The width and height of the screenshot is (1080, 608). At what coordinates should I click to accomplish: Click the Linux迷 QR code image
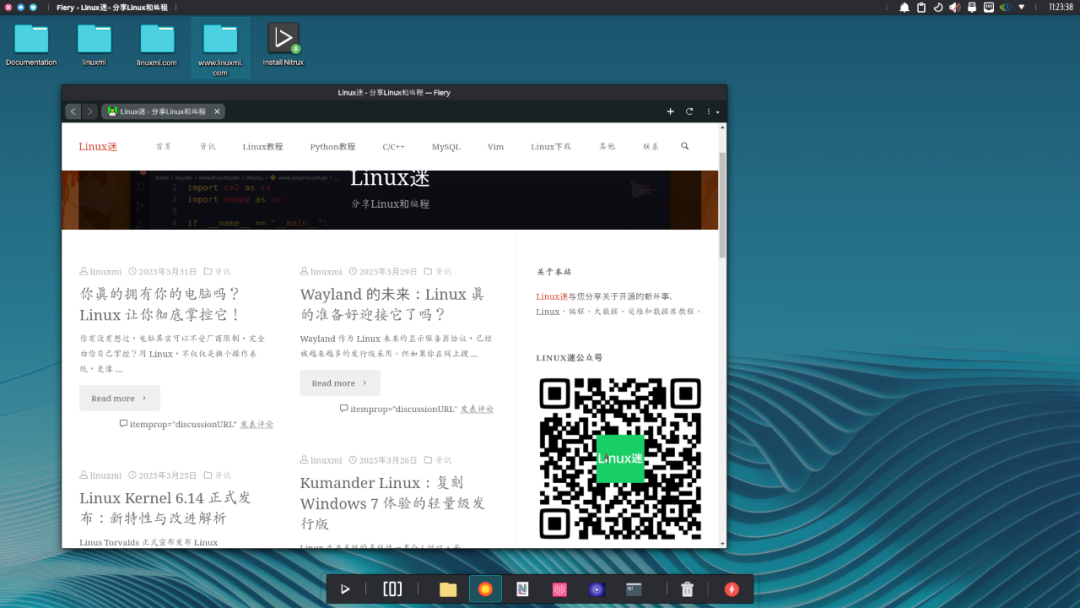(x=620, y=458)
